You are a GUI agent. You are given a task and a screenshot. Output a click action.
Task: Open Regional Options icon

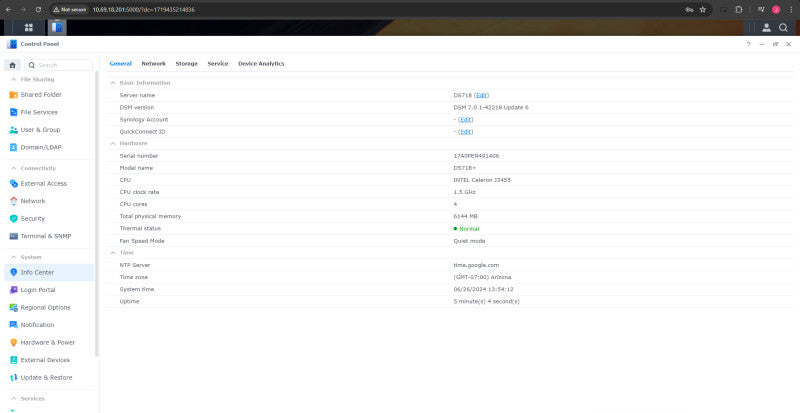[14, 307]
